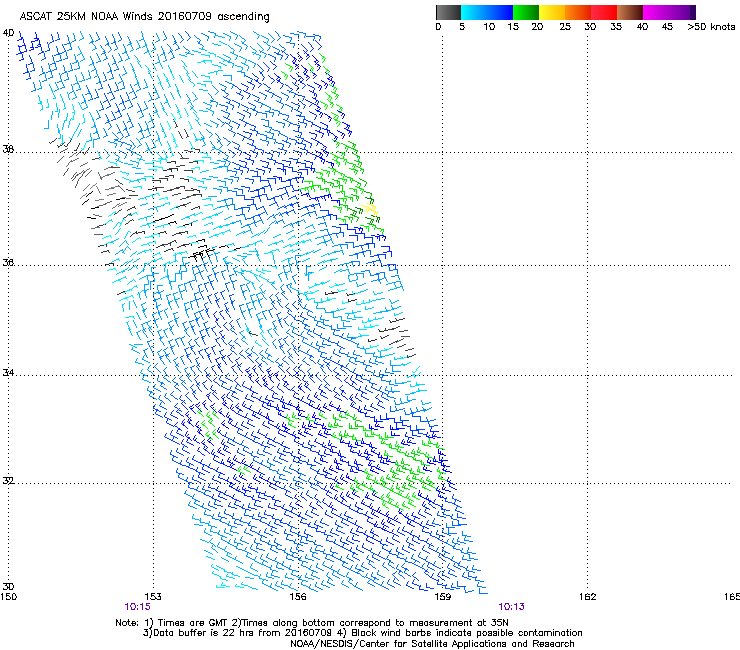Click the "35" legend scale label

pyautogui.click(x=616, y=27)
